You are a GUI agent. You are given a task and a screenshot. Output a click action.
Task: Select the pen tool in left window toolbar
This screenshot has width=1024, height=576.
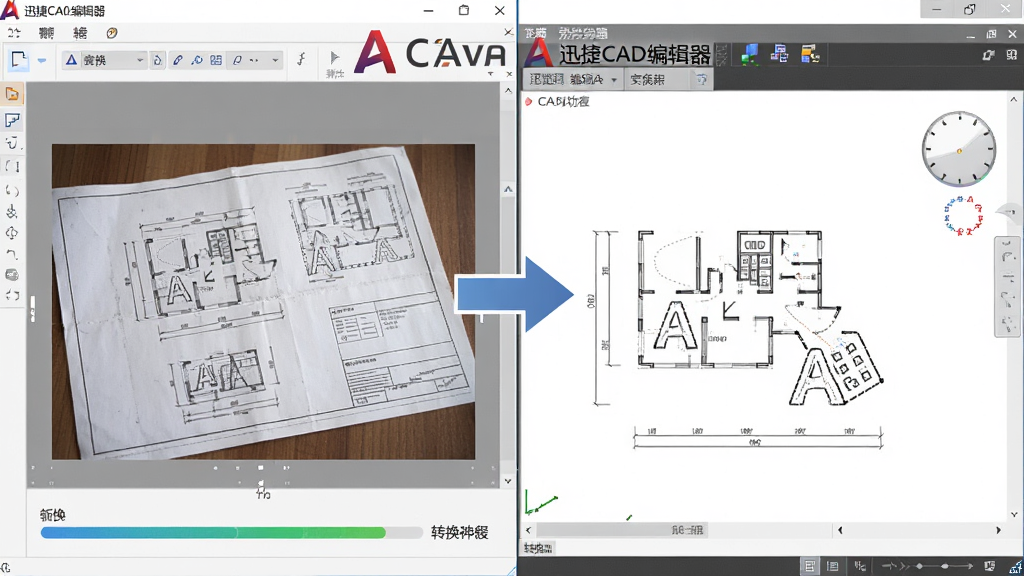coord(178,60)
